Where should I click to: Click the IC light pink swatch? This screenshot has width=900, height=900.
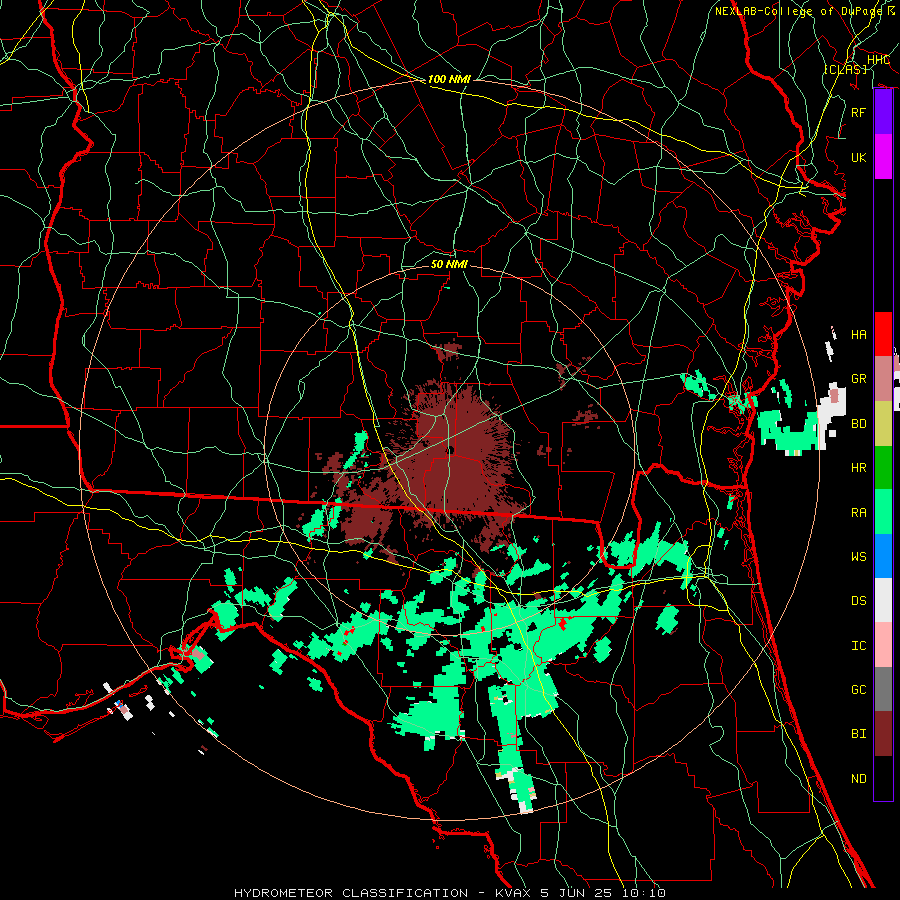tap(883, 645)
